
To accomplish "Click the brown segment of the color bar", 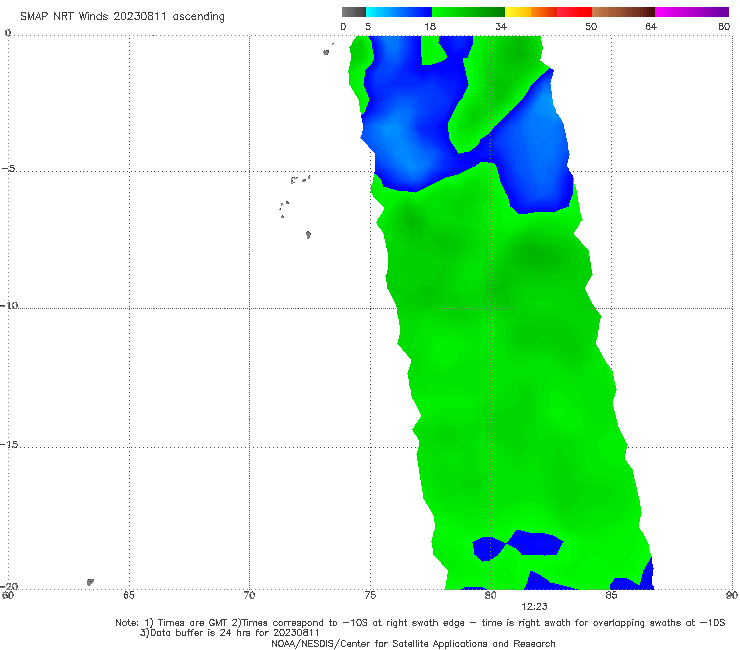I will tap(623, 12).
